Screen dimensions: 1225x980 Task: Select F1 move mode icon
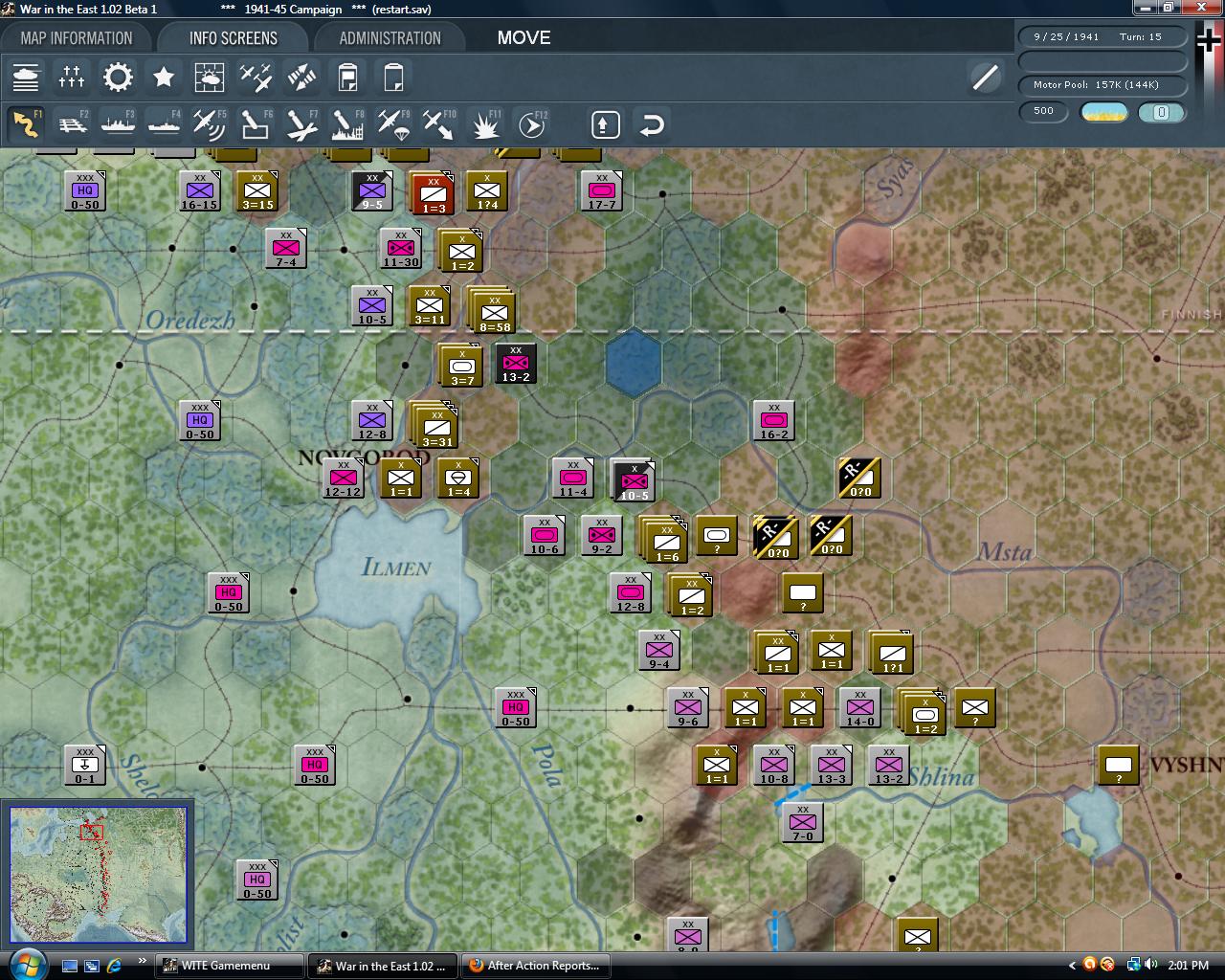tap(26, 123)
